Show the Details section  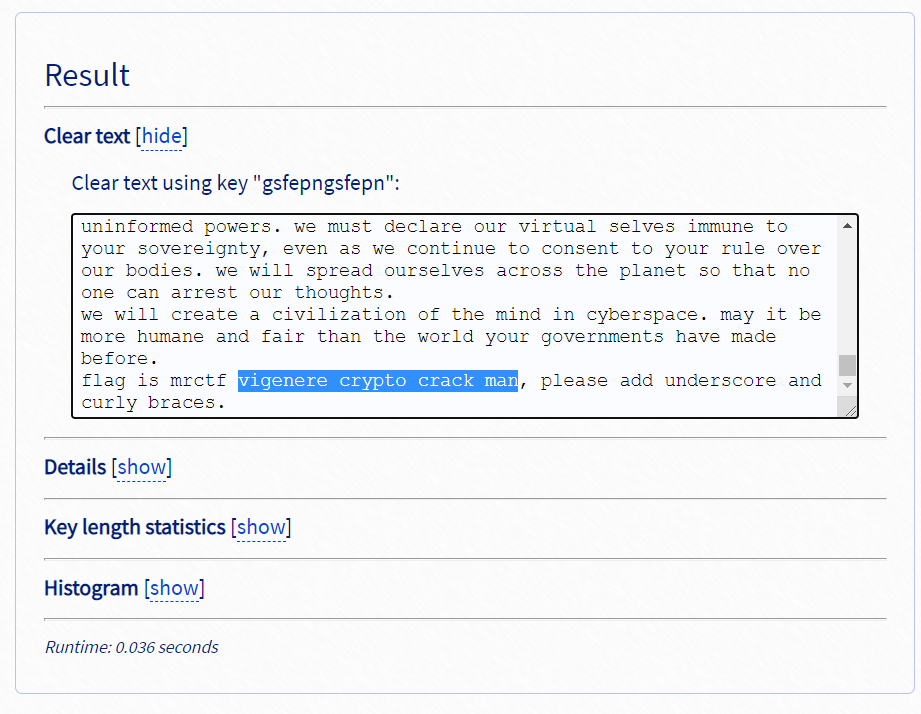(x=142, y=467)
